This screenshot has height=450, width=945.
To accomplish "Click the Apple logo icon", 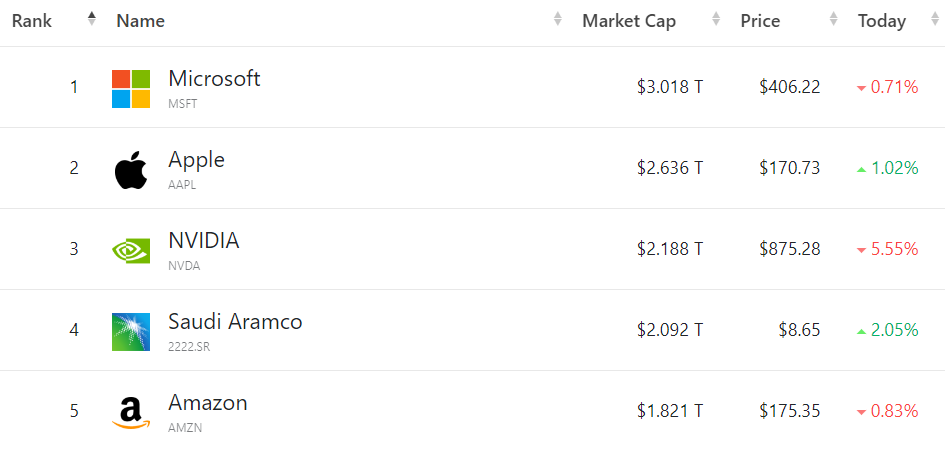I will (x=131, y=169).
